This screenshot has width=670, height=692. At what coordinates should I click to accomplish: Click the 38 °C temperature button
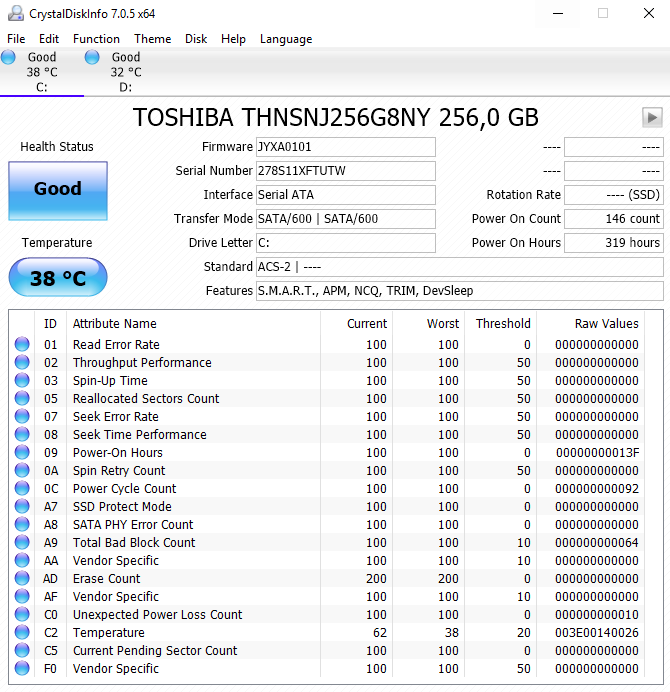pyautogui.click(x=58, y=278)
